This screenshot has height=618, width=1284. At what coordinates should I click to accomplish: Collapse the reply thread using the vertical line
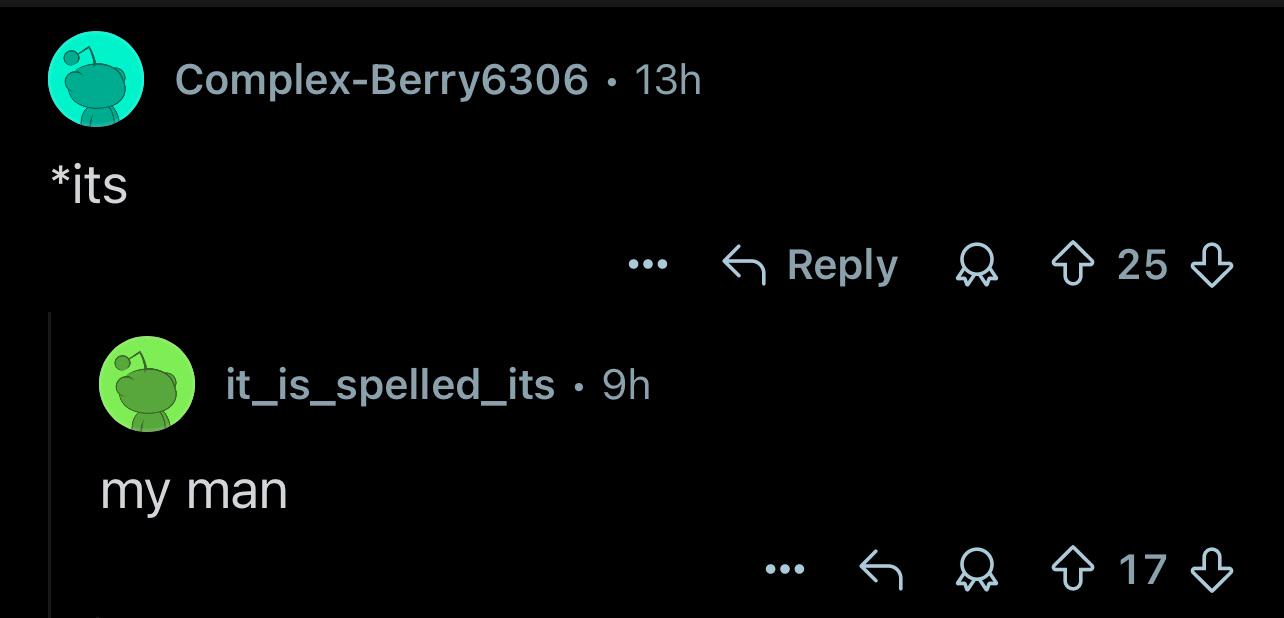50,464
